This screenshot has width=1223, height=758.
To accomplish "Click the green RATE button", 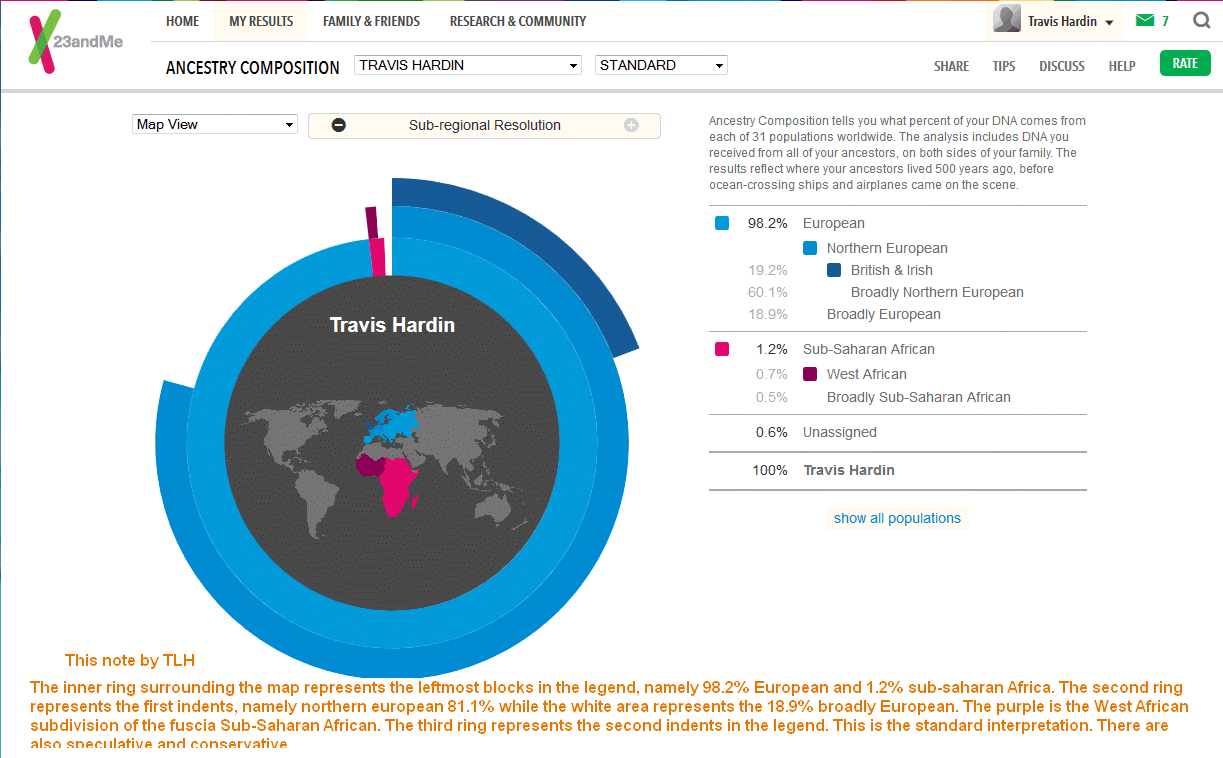I will pyautogui.click(x=1185, y=63).
